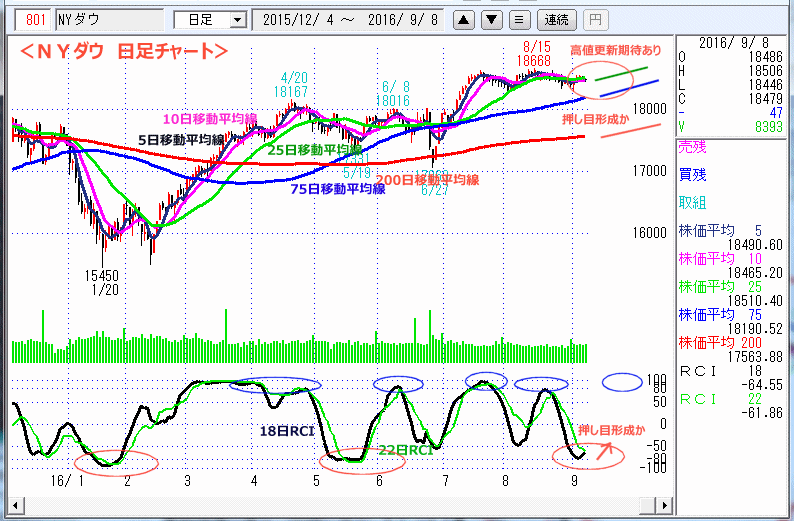The image size is (794, 521).
Task: Click the 15450 low price label on chart
Action: 101,275
